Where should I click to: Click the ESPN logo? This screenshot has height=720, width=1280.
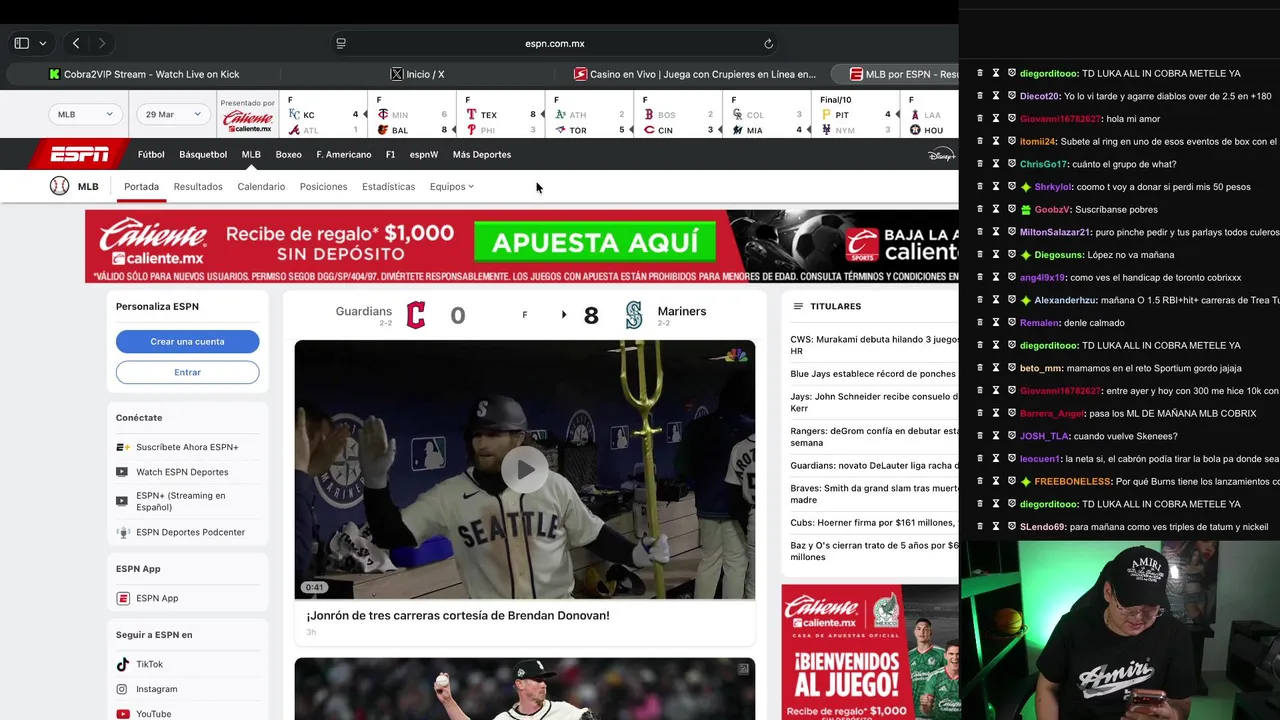tap(80, 154)
